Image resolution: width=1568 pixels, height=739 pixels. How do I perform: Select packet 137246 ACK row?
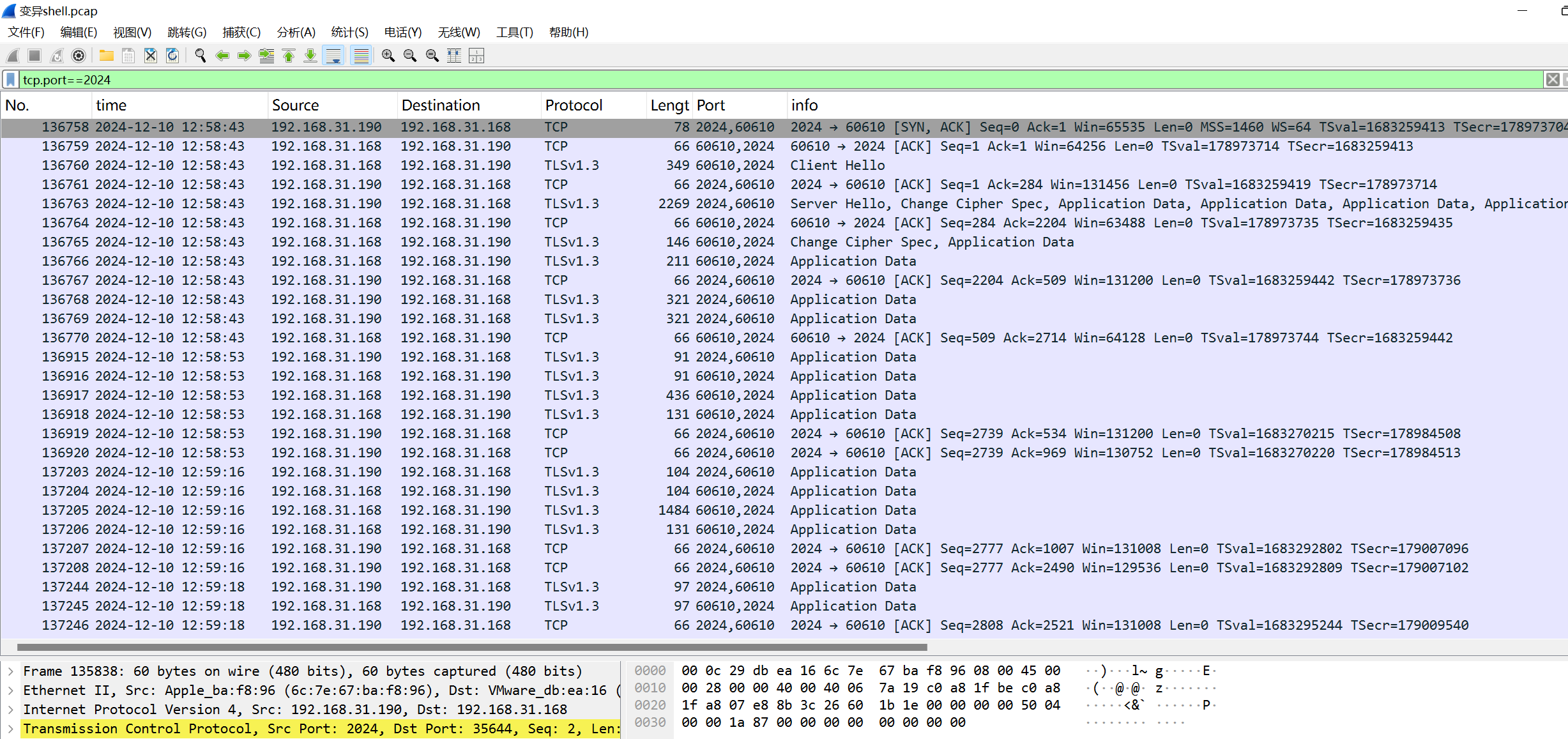point(784,625)
